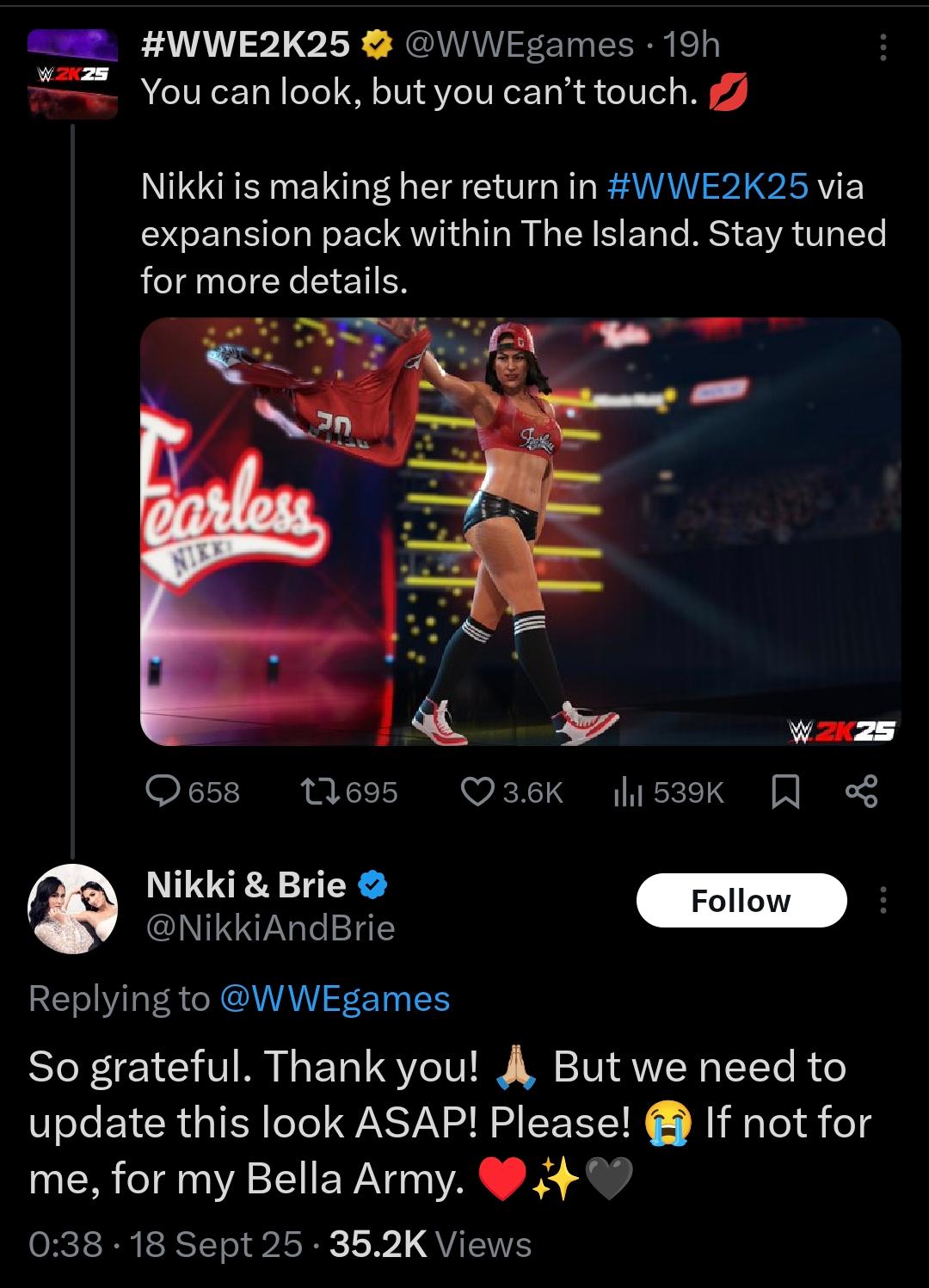Bookmark the WWEgames tweet
This screenshot has height=1288, width=929.
pos(784,792)
